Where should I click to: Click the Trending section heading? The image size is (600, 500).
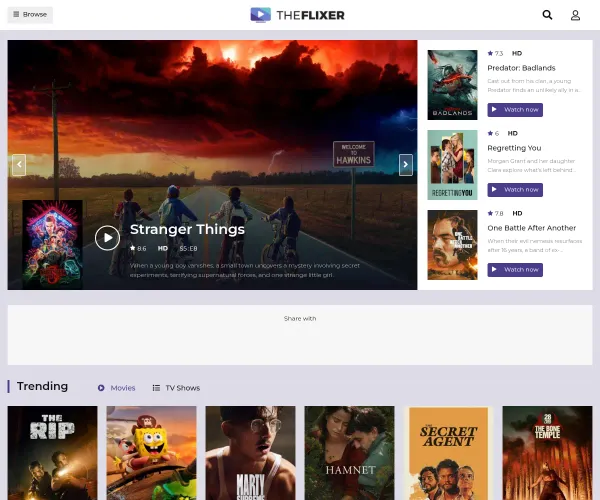(x=42, y=386)
